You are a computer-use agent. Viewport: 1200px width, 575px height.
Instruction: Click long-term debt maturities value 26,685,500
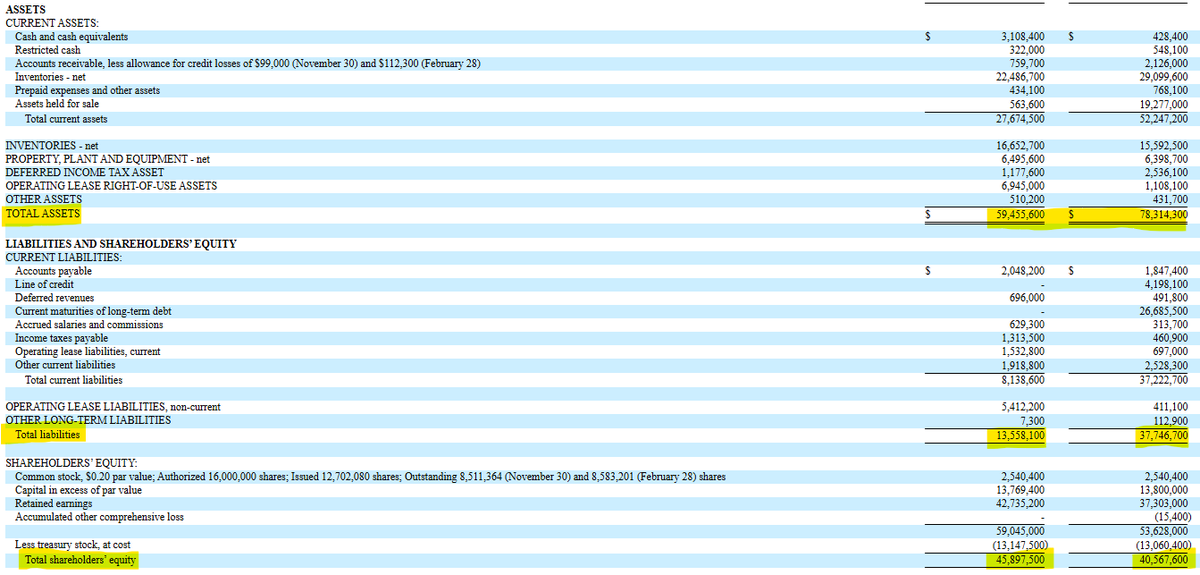(x=1164, y=312)
